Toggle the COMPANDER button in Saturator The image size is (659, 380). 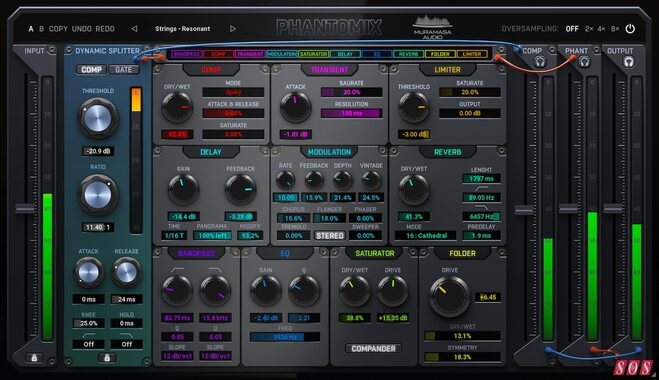click(373, 348)
